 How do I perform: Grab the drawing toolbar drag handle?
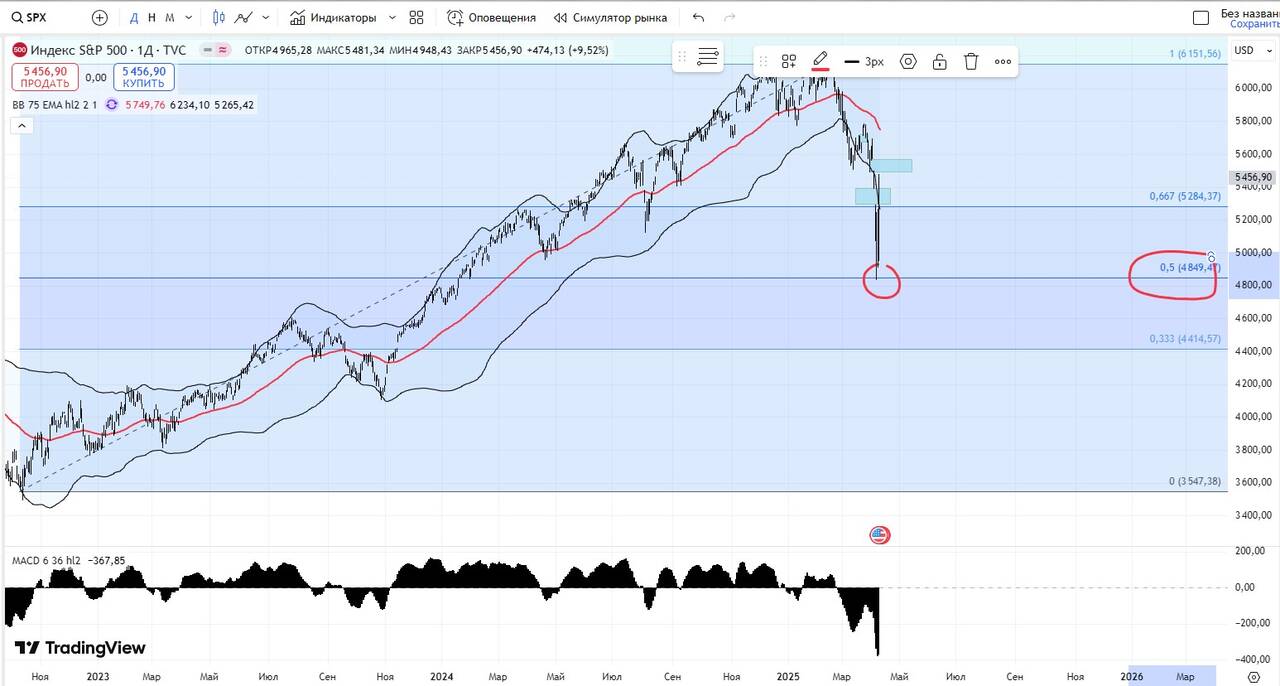(762, 61)
